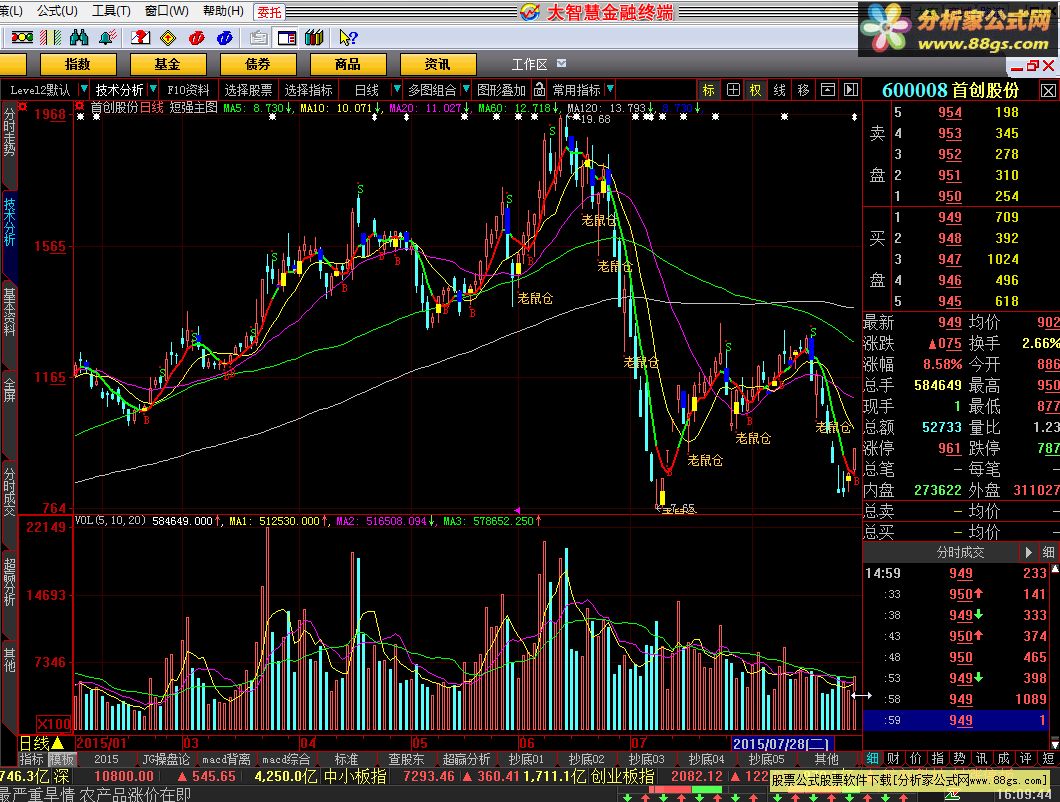Select the 超赢分析 indicator tab
Image resolution: width=1060 pixels, height=802 pixels.
coord(466,759)
